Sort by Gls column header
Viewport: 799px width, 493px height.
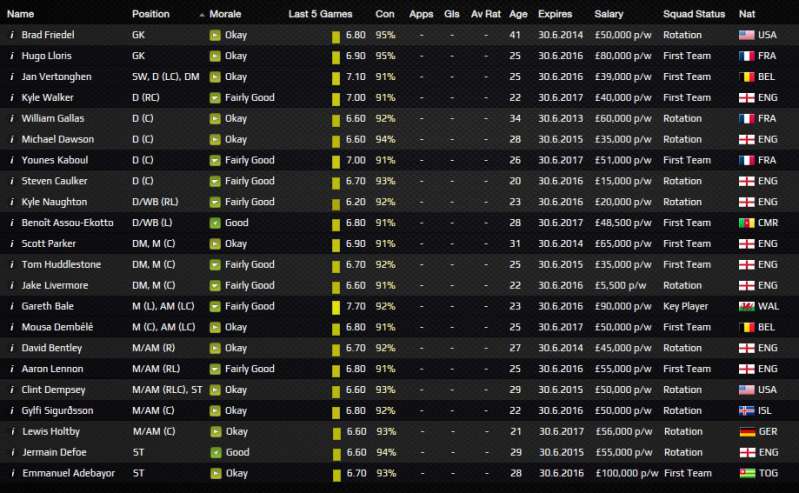451,14
